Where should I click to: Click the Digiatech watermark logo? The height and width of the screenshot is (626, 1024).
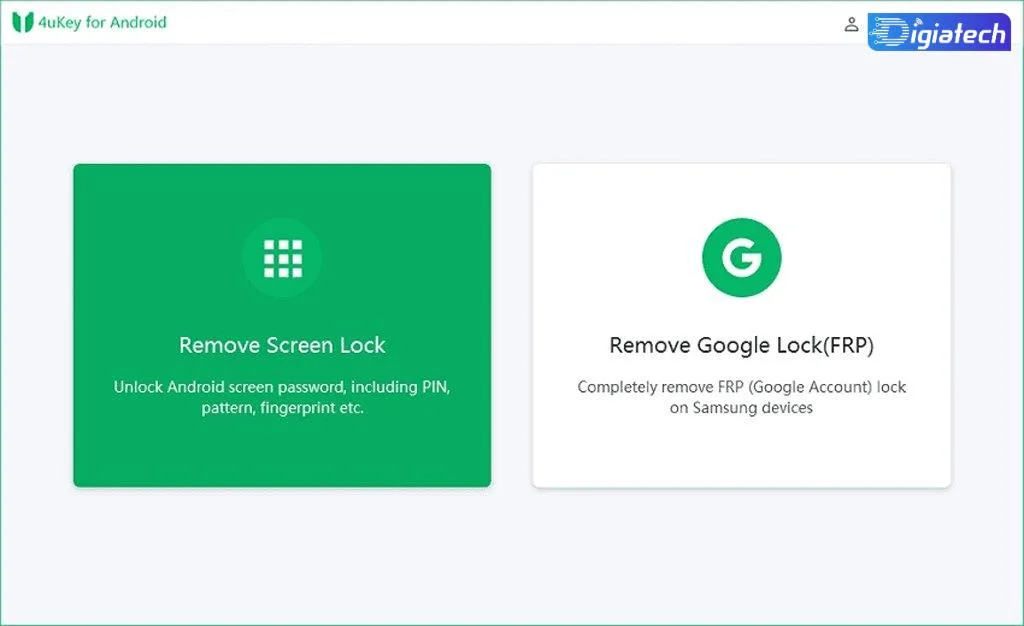tap(939, 32)
